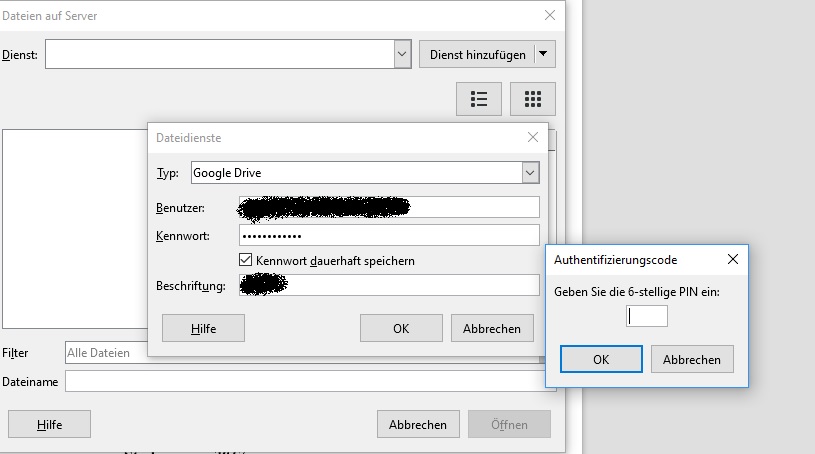Click Abbrechen in Dateien auf Server window
This screenshot has height=454, width=815.
(418, 424)
